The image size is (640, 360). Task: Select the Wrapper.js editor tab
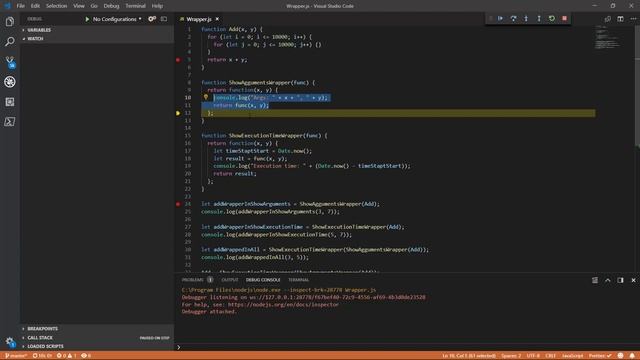[199, 19]
